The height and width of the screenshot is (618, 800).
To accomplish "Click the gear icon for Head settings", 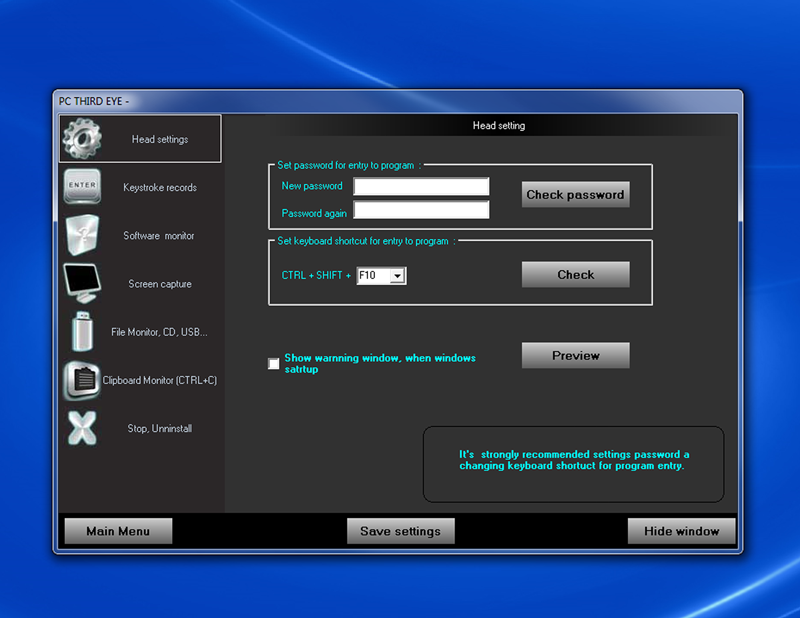I will click(82, 138).
